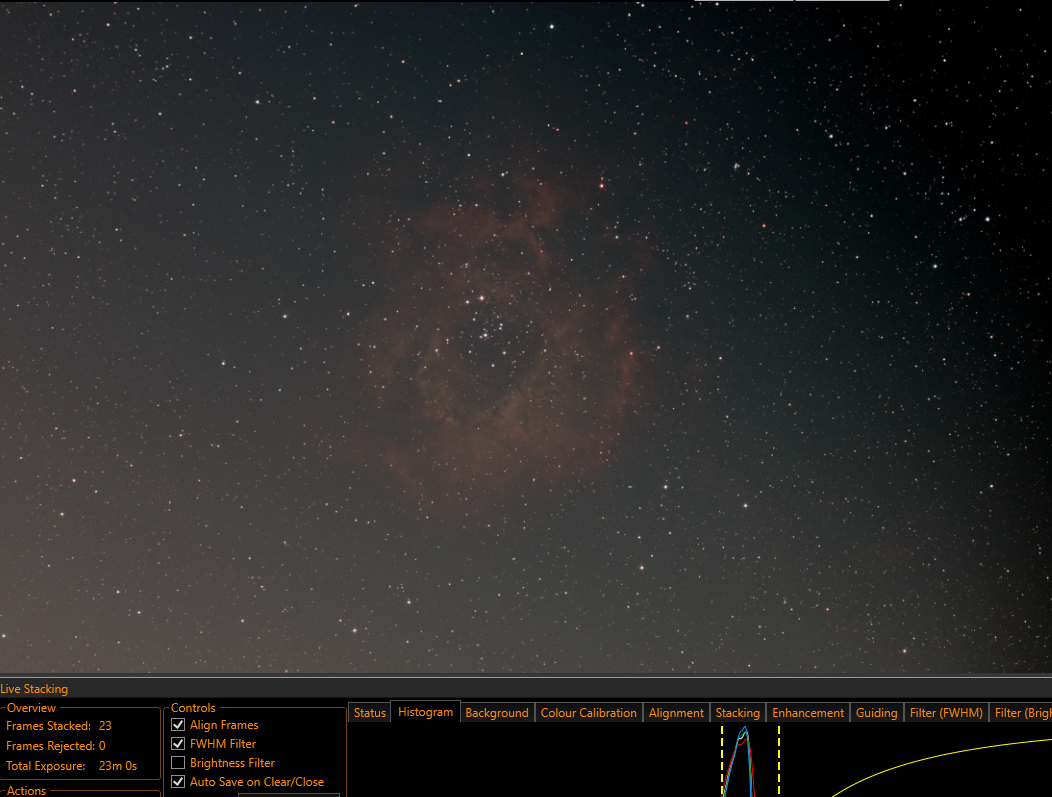Screen dimensions: 1052x797
Task: Open the Background tab
Action: (x=496, y=712)
